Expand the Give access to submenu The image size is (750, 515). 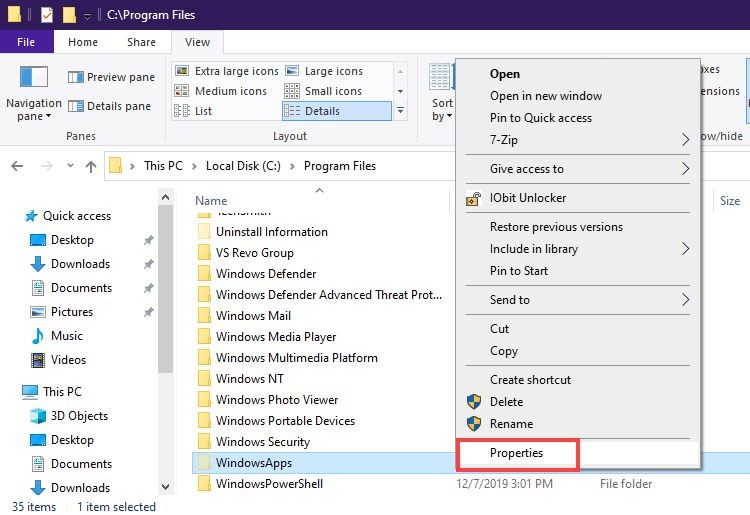578,169
